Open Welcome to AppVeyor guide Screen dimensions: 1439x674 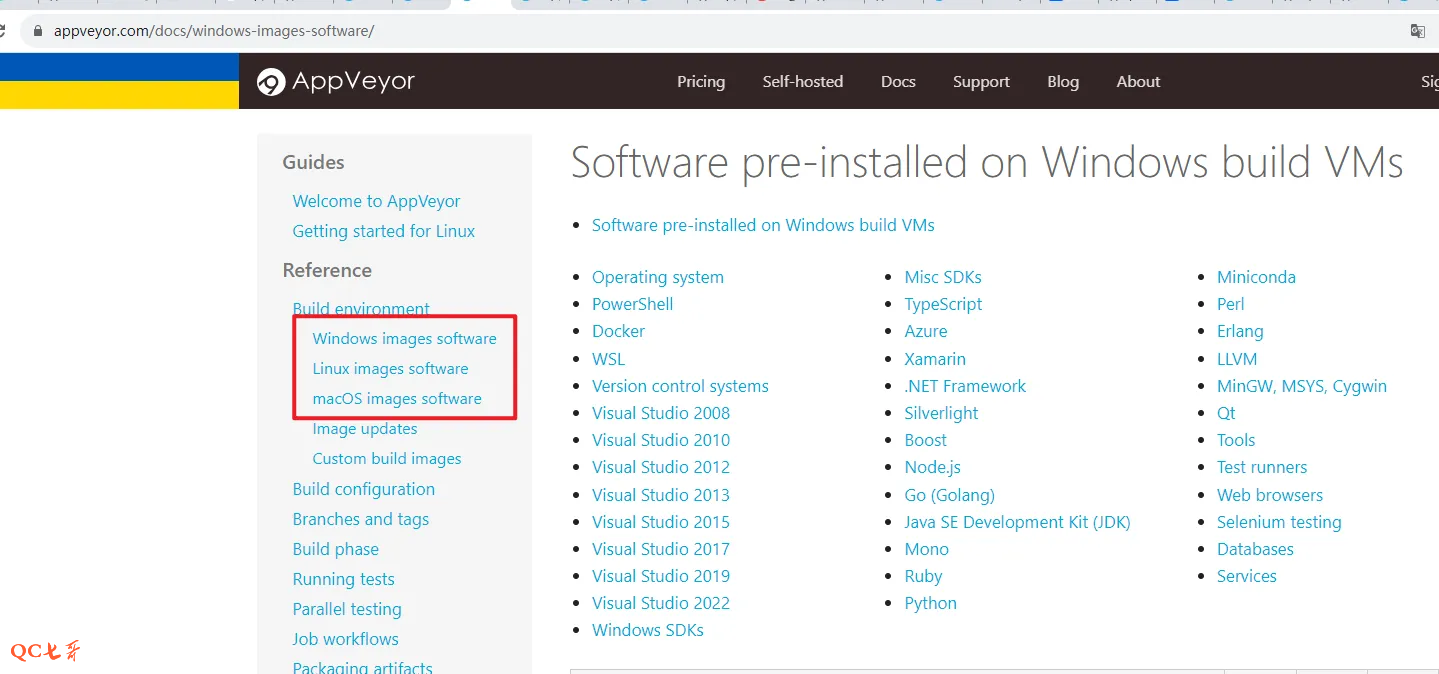pyautogui.click(x=376, y=201)
